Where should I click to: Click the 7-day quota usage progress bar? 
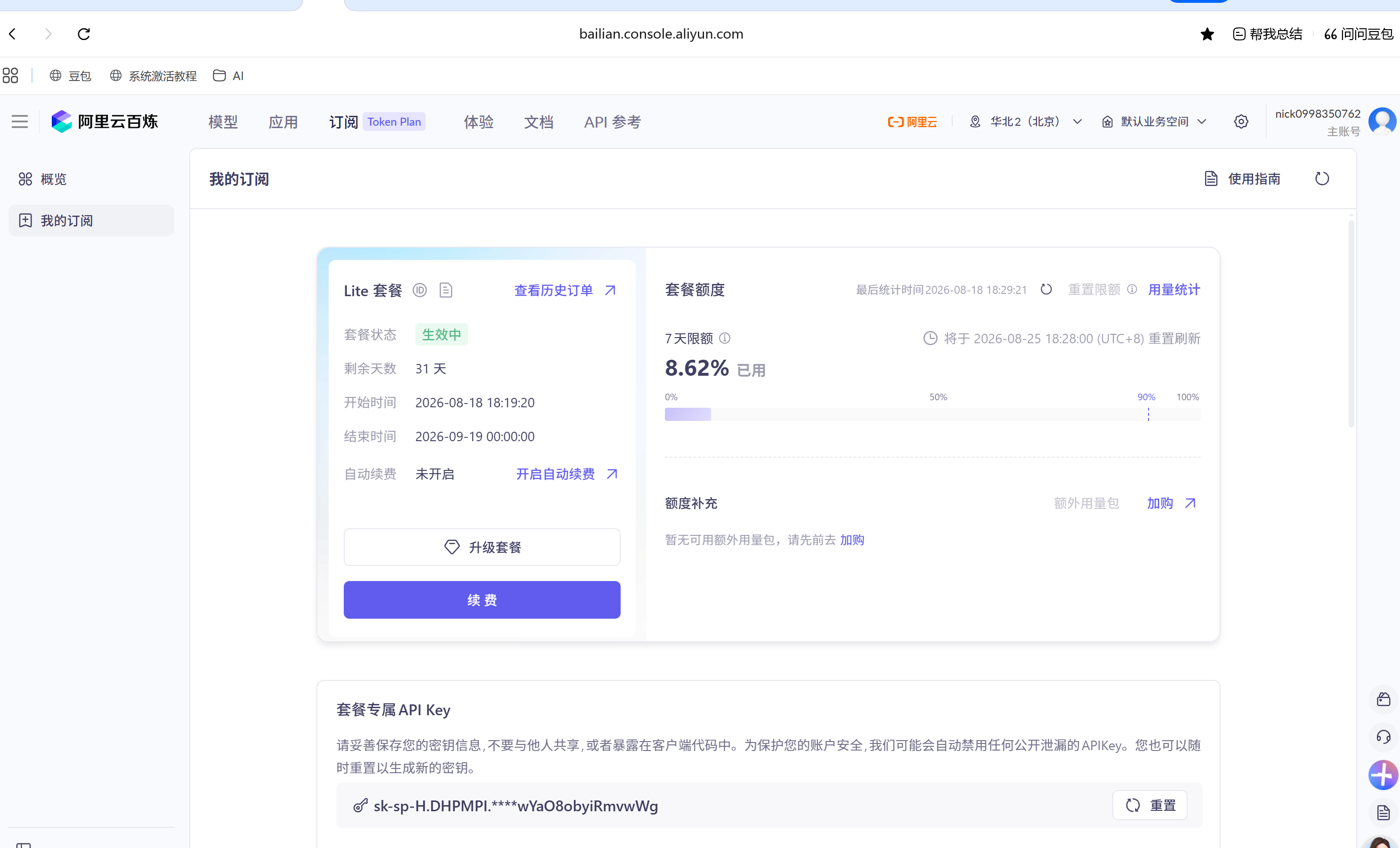[932, 414]
